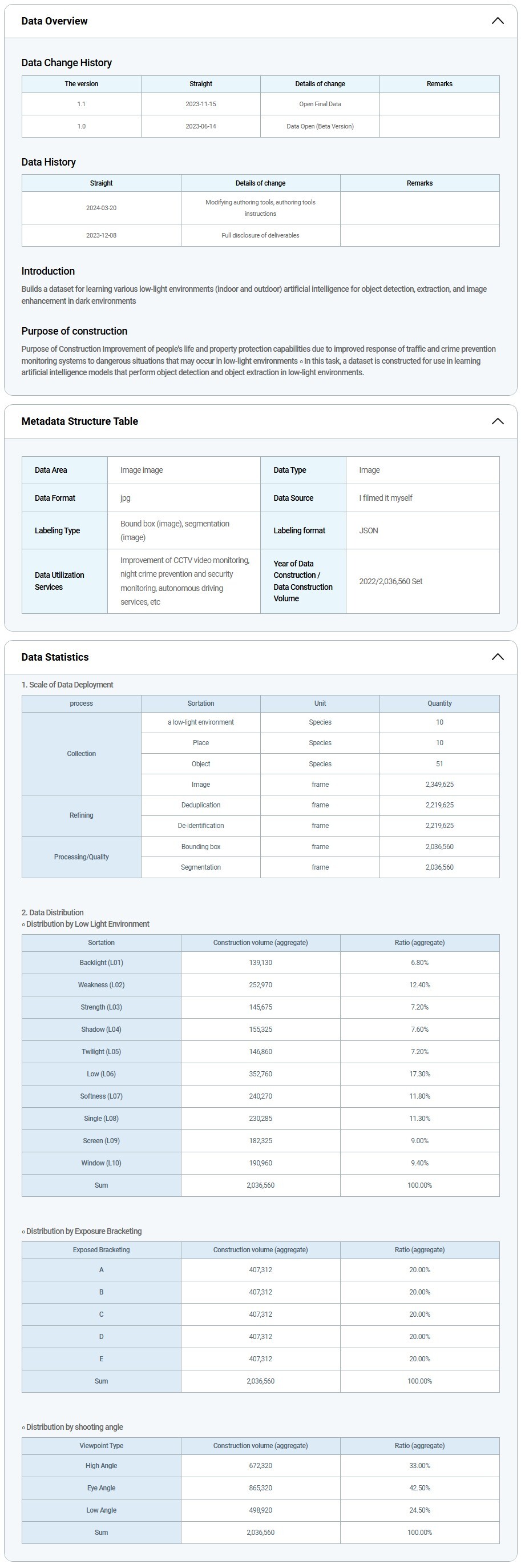
Task: Click the 42.50% Eye Angle ratio
Action: (x=419, y=1487)
